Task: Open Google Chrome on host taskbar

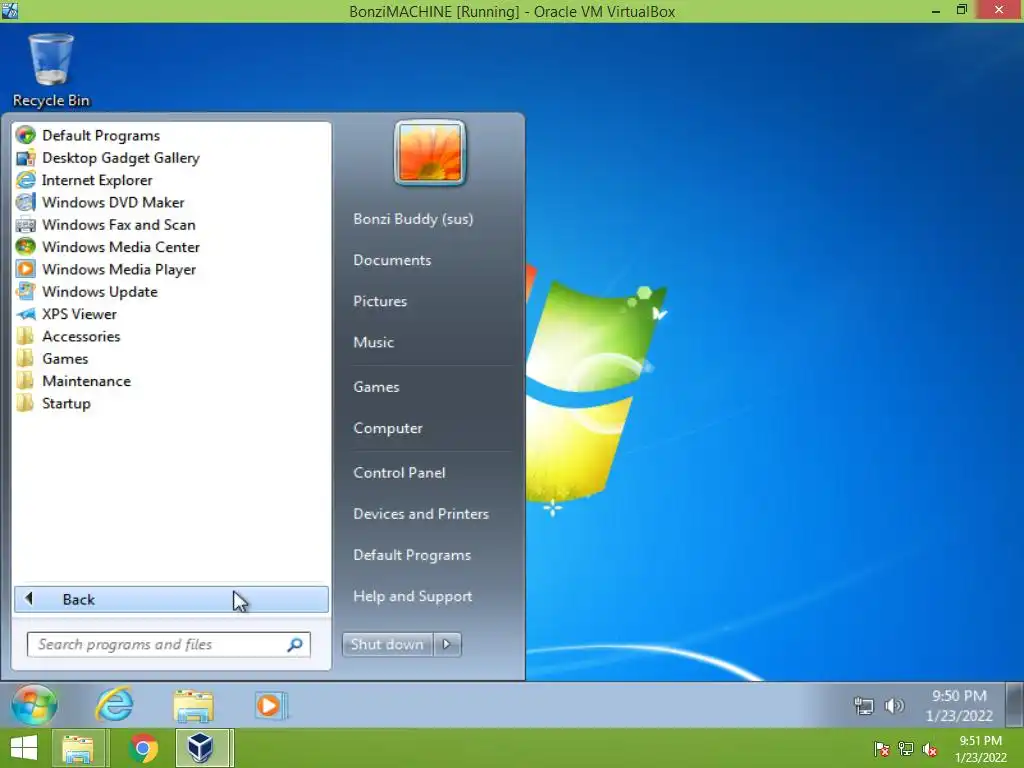Action: pyautogui.click(x=143, y=748)
